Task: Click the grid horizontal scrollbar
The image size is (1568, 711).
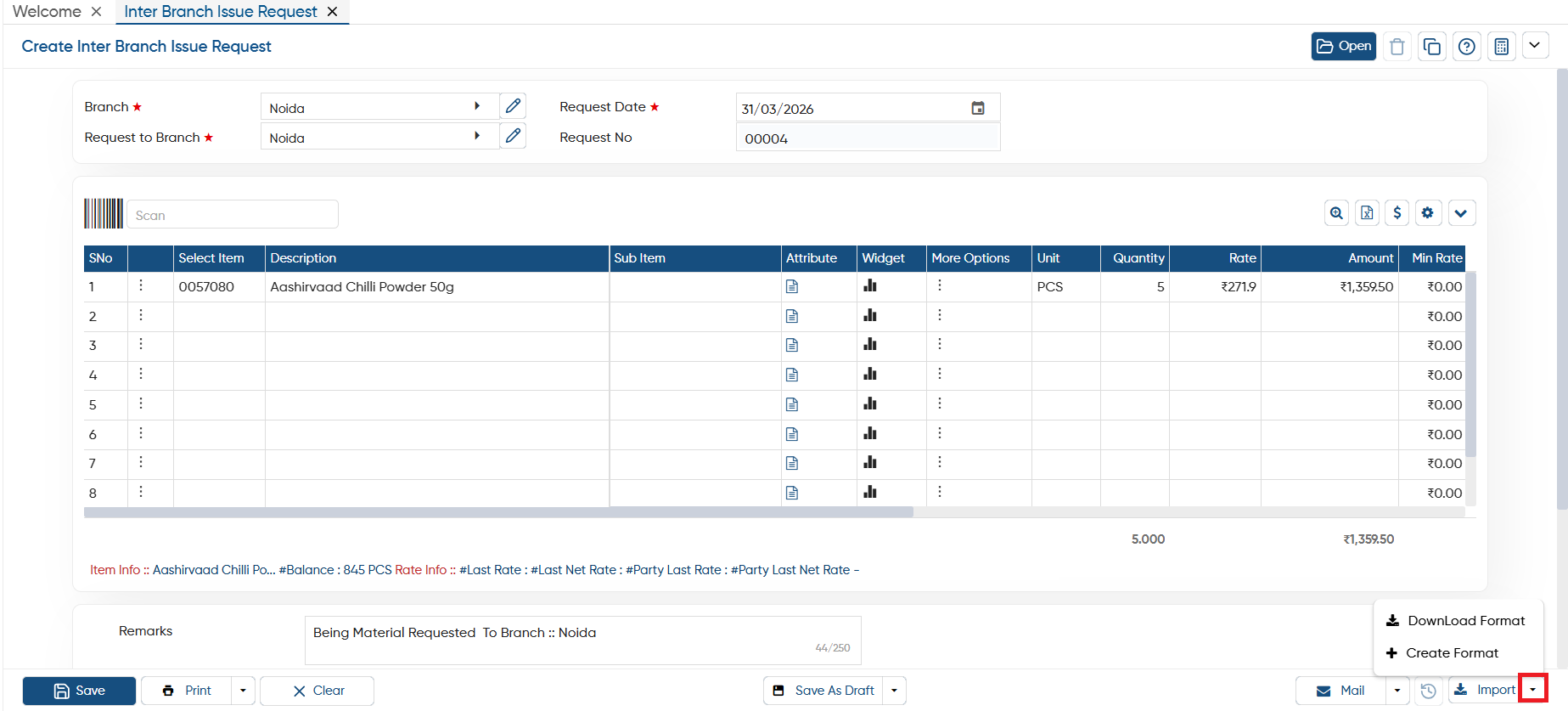Action: 498,512
